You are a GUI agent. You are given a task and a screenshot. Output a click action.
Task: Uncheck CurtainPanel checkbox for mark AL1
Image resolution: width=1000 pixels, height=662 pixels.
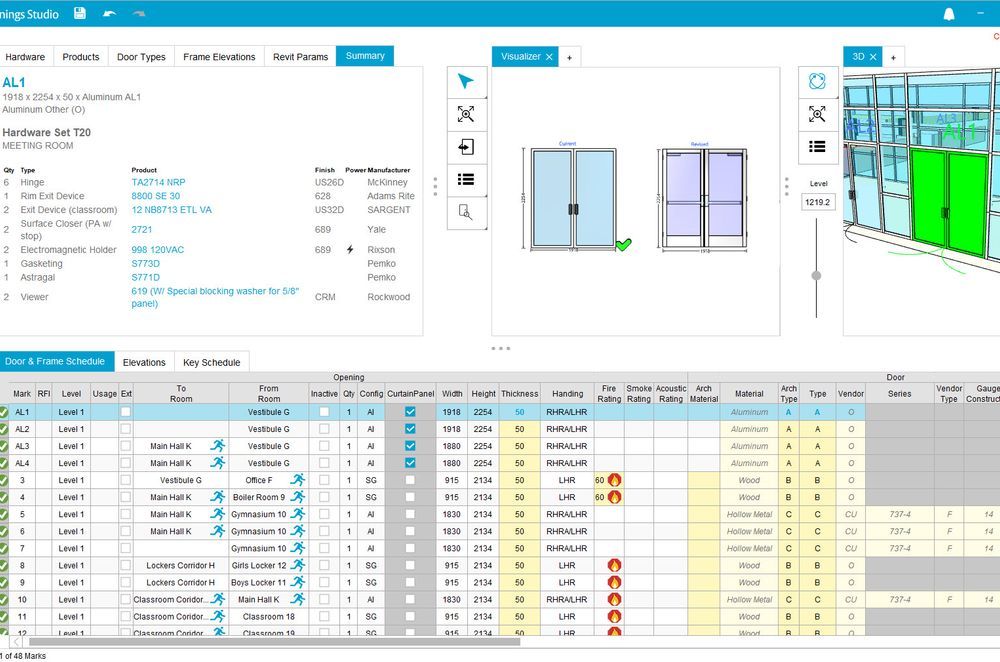pyautogui.click(x=410, y=412)
